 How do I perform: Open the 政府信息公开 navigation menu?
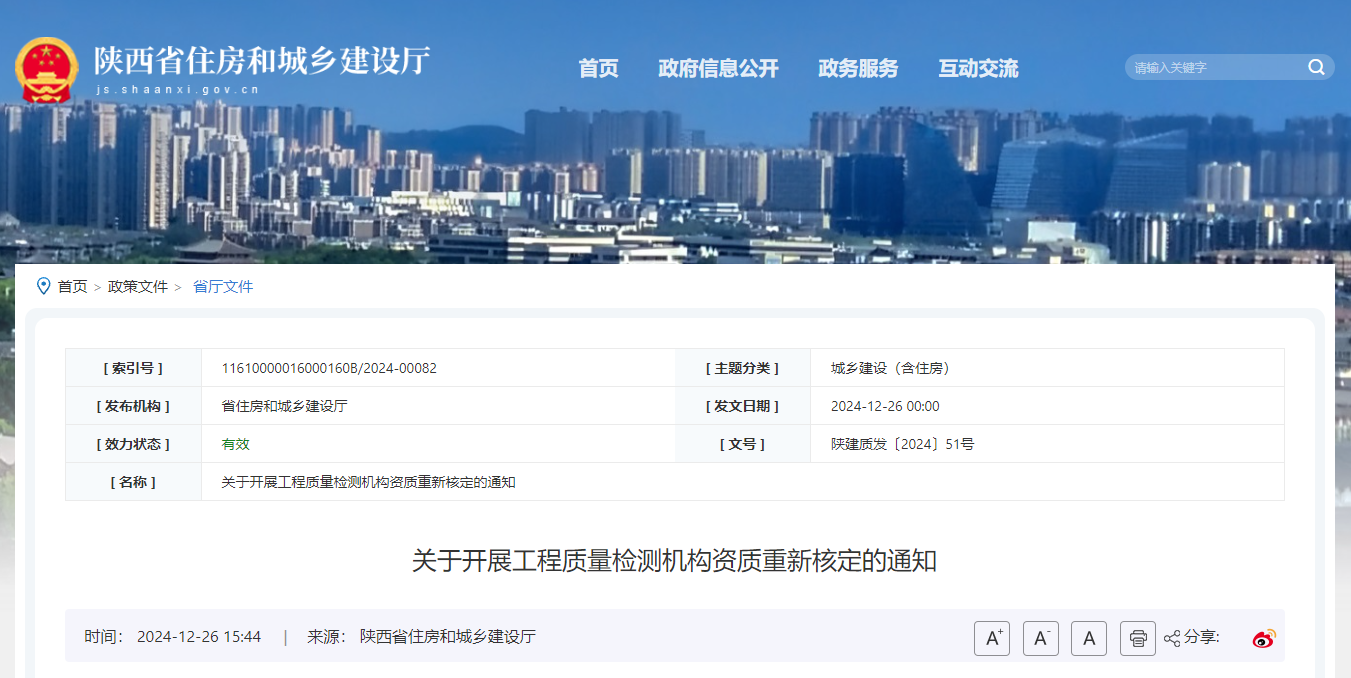(719, 68)
